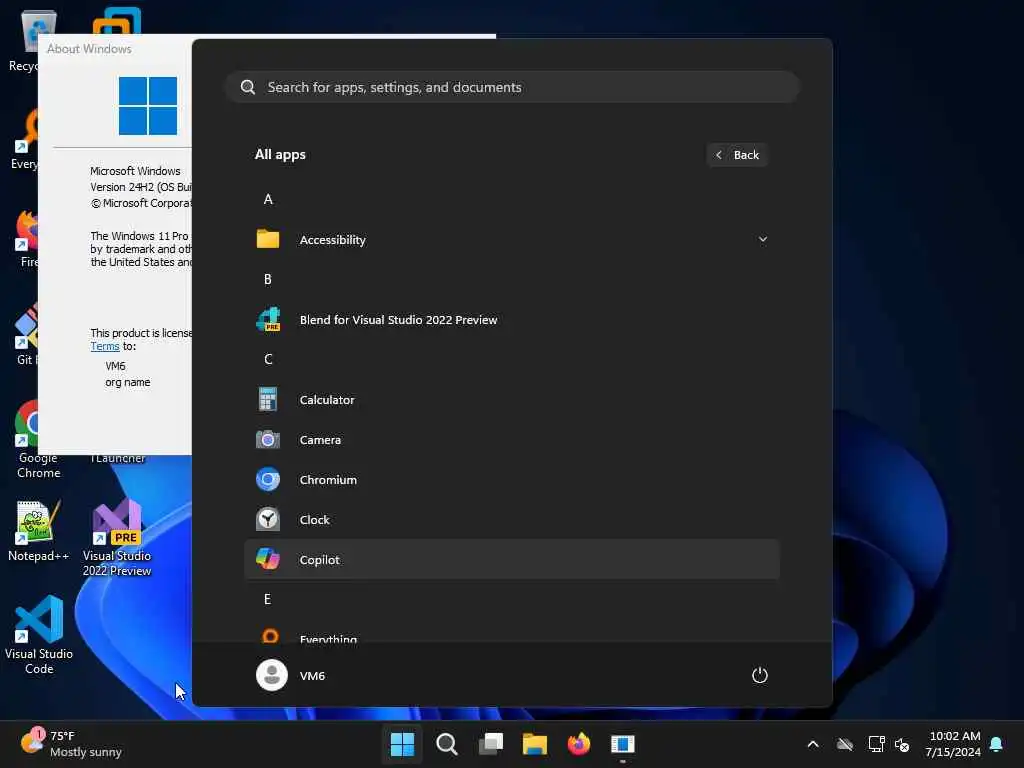Viewport: 1024px width, 768px height.
Task: Open Task View from taskbar
Action: 490,744
